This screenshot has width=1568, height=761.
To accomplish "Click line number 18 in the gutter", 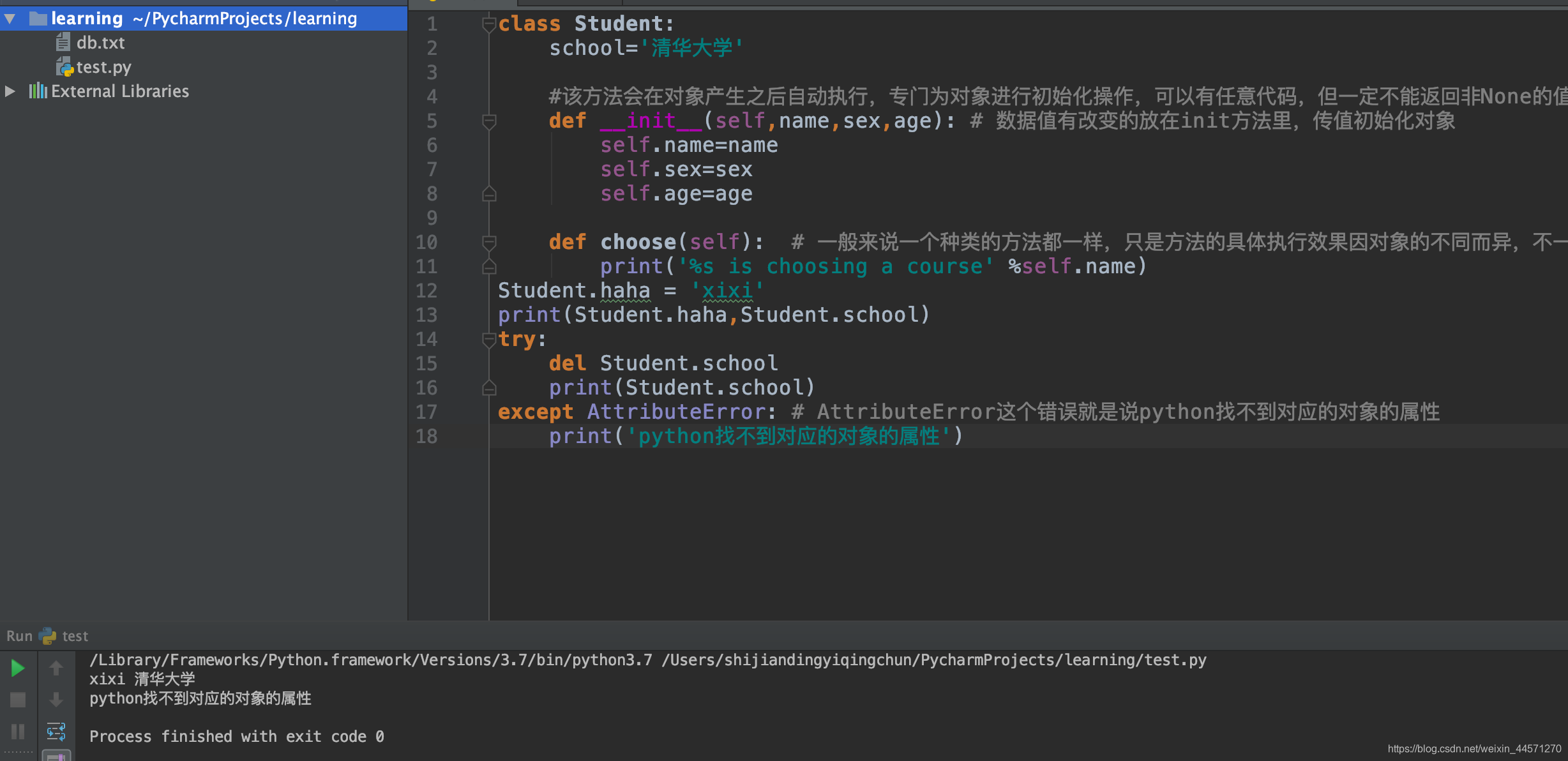I will [x=426, y=437].
